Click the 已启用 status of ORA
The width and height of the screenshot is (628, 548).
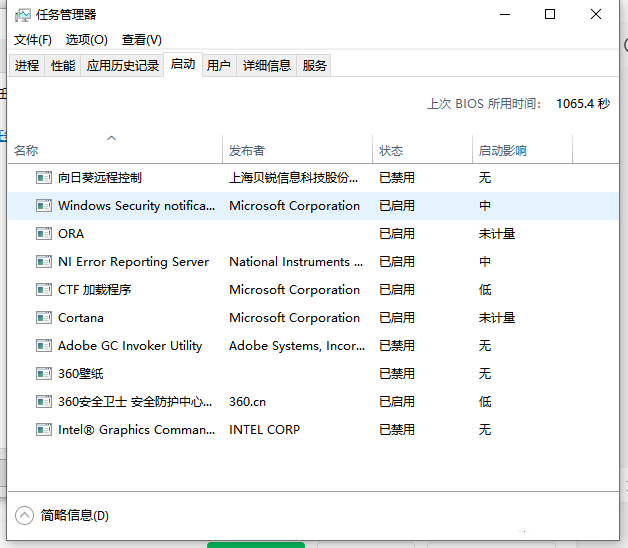397,234
